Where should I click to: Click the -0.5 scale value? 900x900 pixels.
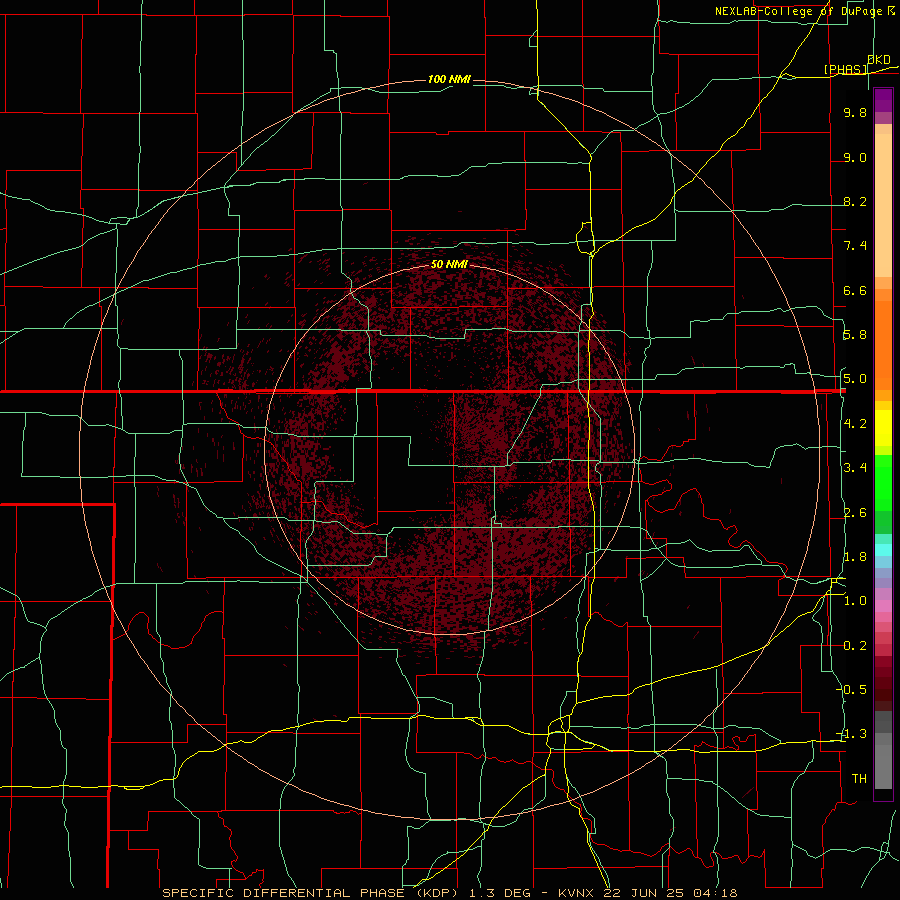[851, 689]
